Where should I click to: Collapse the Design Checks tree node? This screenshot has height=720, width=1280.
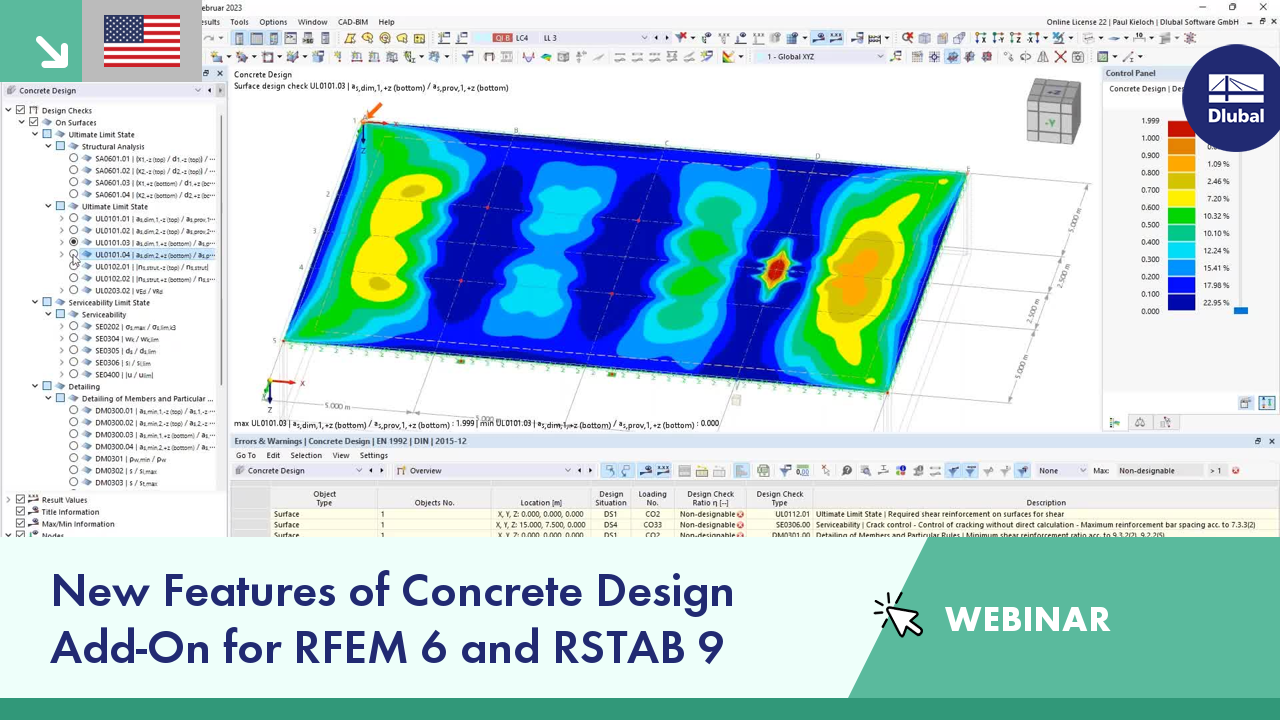[x=8, y=110]
